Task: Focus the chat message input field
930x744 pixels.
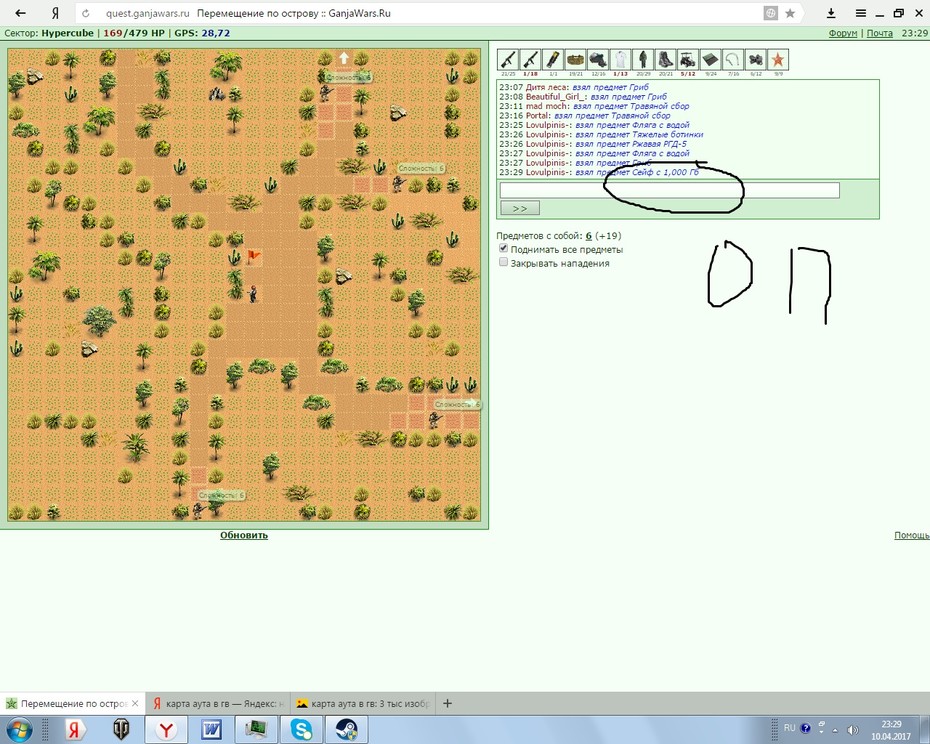Action: pyautogui.click(x=670, y=190)
